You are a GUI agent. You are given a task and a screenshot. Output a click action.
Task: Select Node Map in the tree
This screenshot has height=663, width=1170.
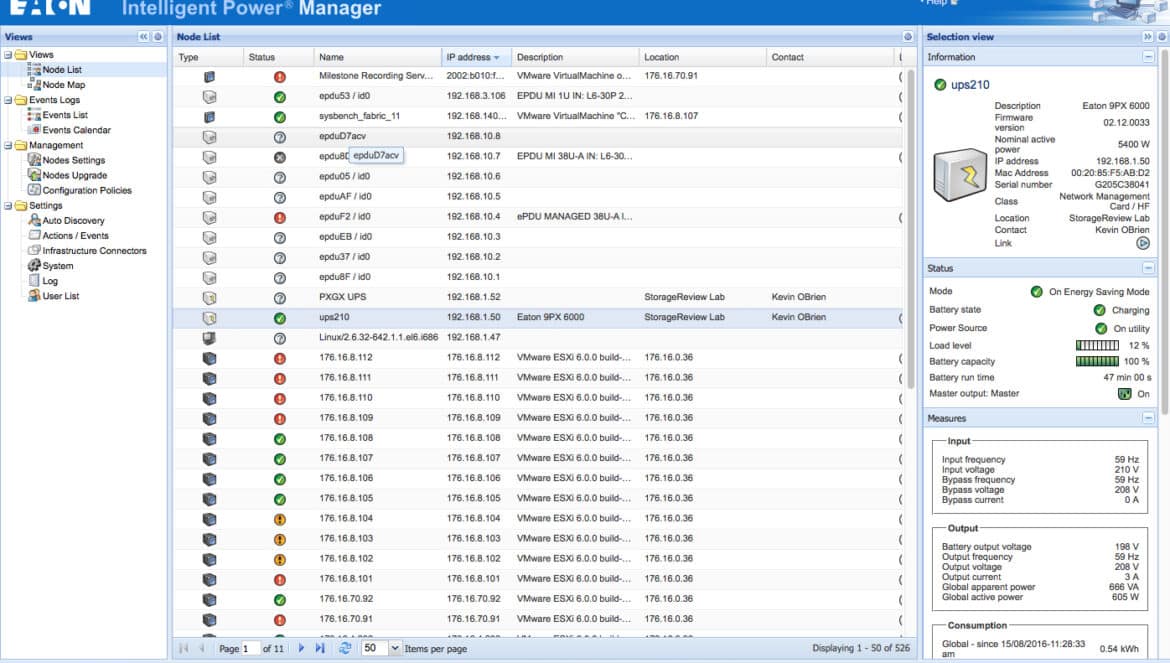[63, 85]
